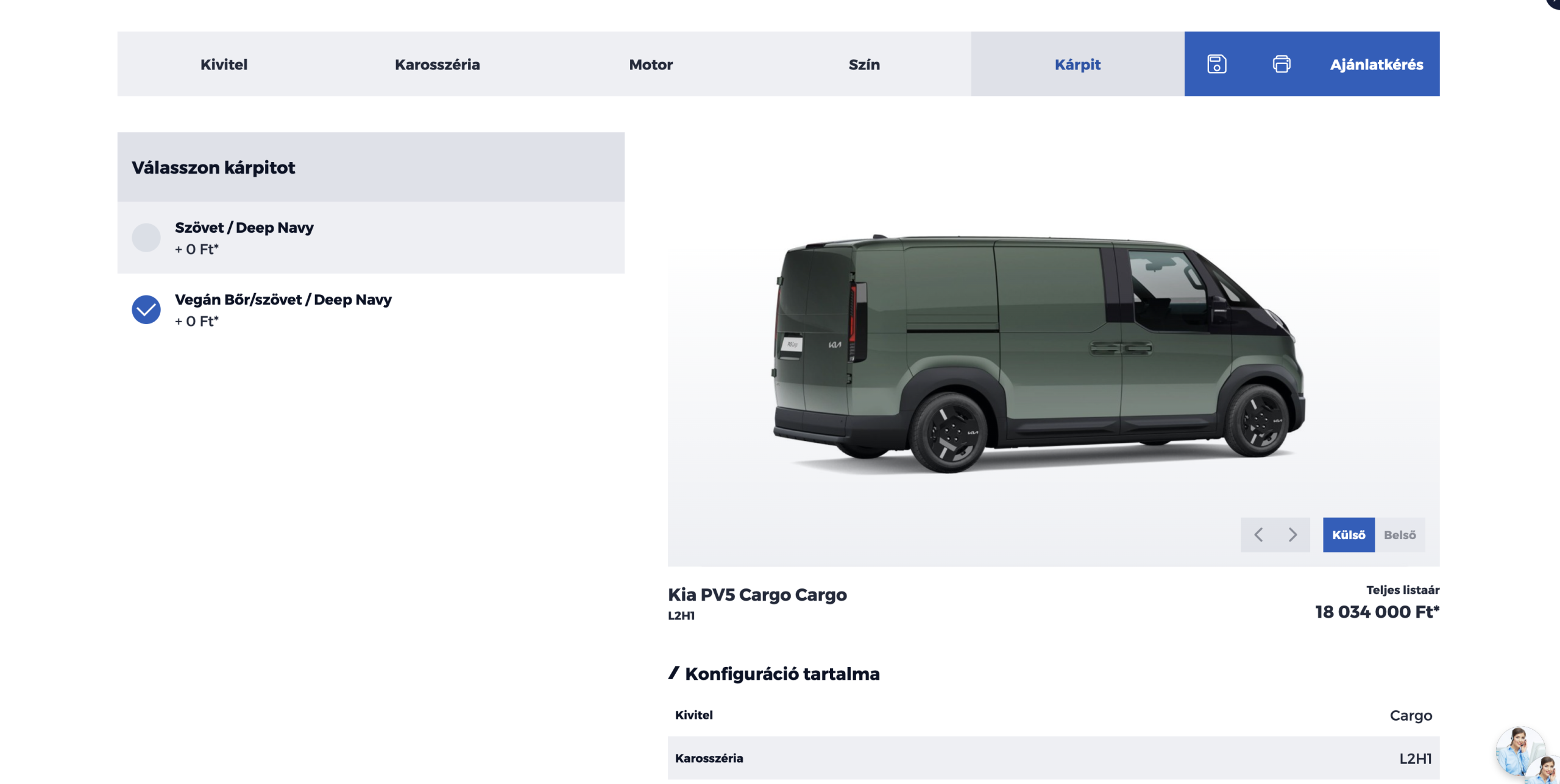Switch to Belső interior view
The height and width of the screenshot is (784, 1560).
tap(1400, 535)
